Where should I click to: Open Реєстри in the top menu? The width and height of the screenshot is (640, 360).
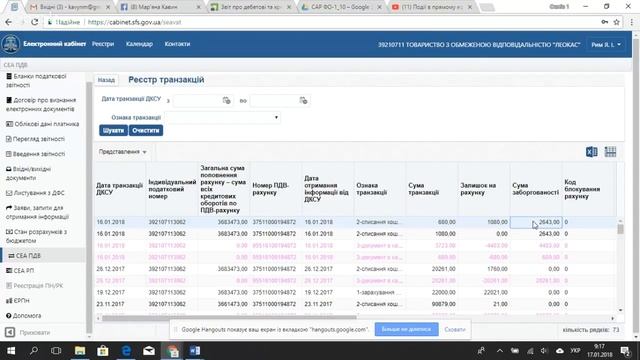tap(103, 44)
